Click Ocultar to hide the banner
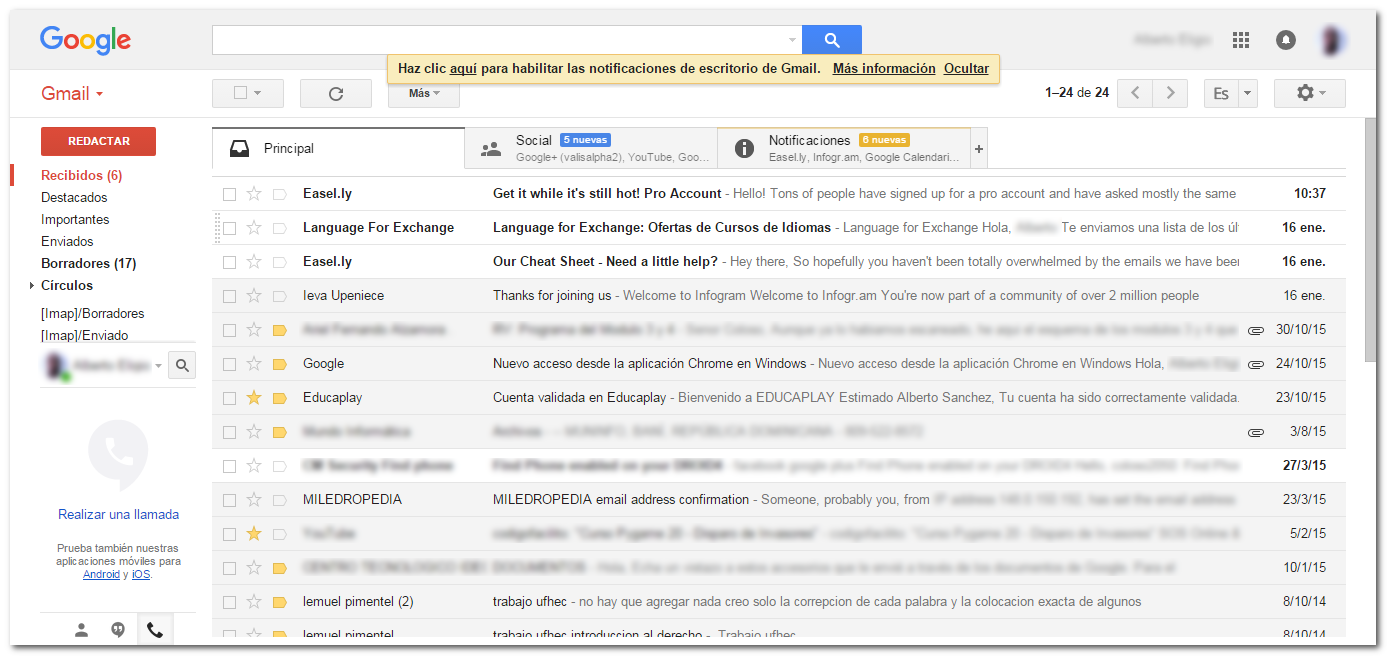 966,68
